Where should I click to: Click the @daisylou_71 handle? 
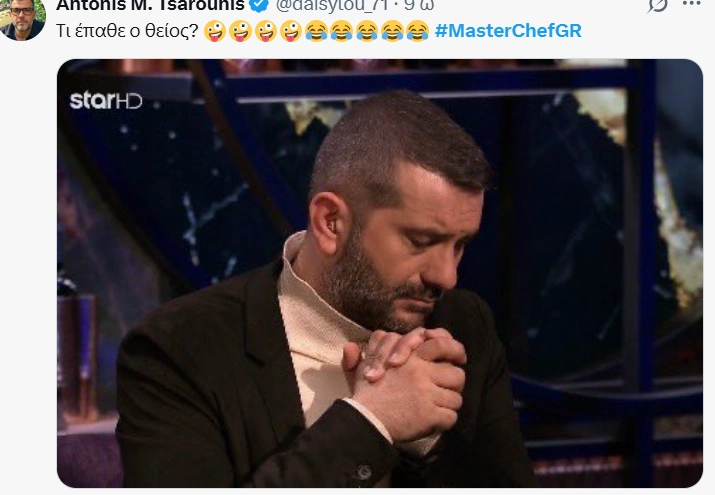point(332,5)
